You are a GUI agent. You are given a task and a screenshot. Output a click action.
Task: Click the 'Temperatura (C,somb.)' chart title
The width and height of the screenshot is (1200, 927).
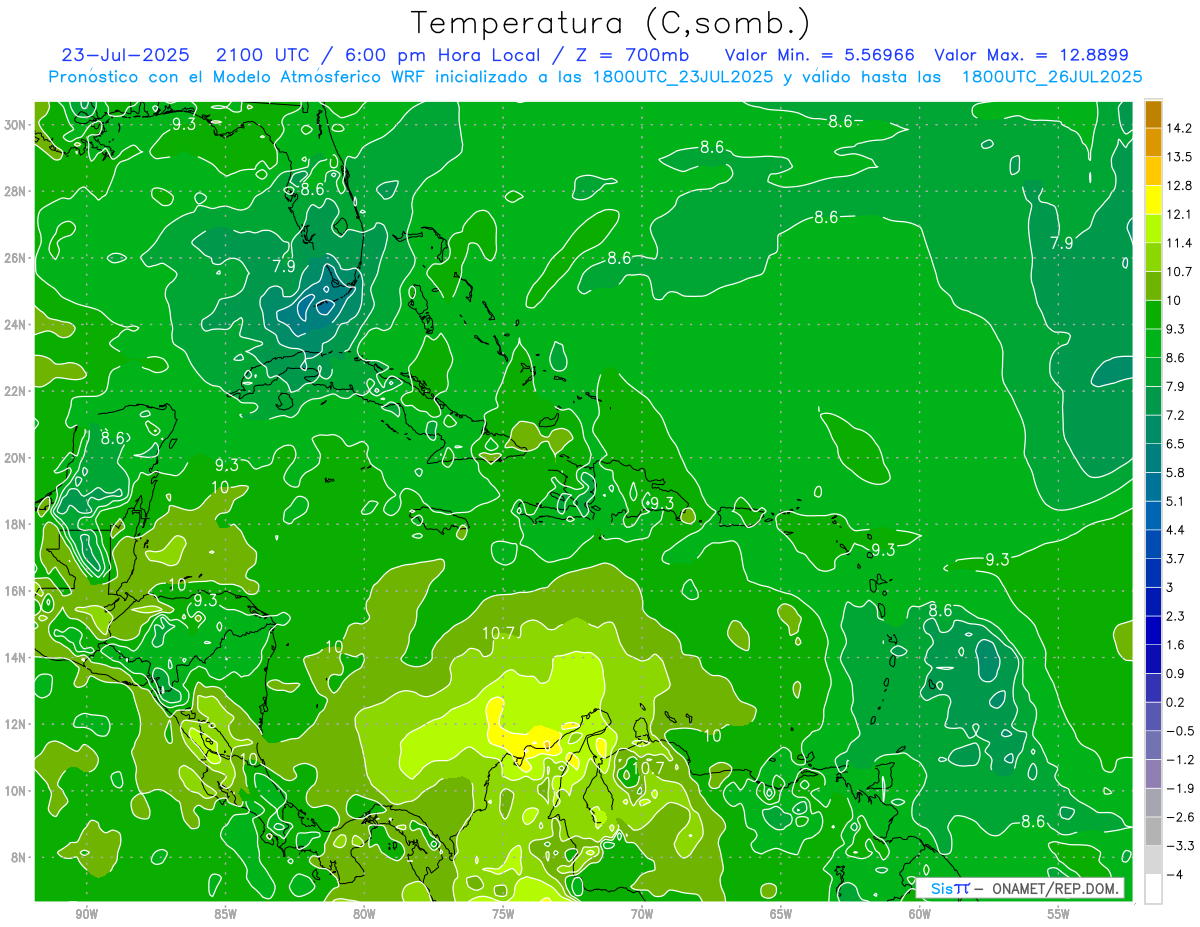tap(611, 23)
